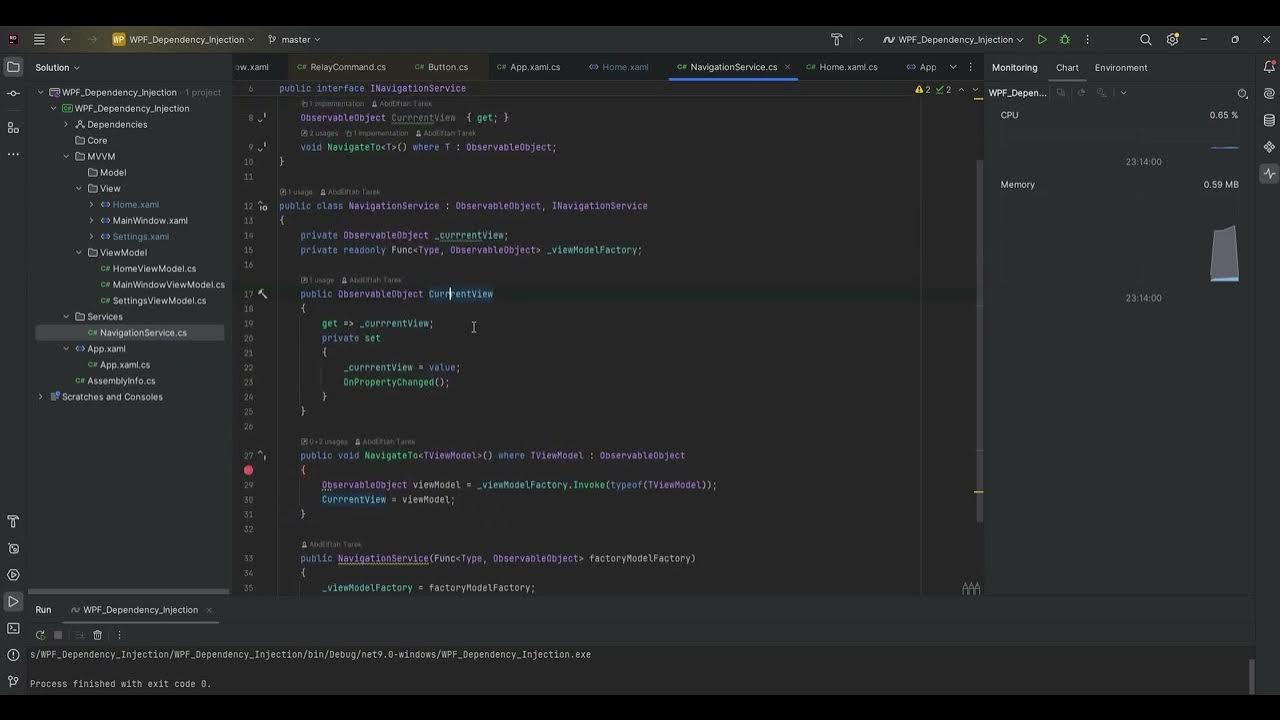Open the master branch dropdown
This screenshot has height=720, width=1280.
point(294,39)
